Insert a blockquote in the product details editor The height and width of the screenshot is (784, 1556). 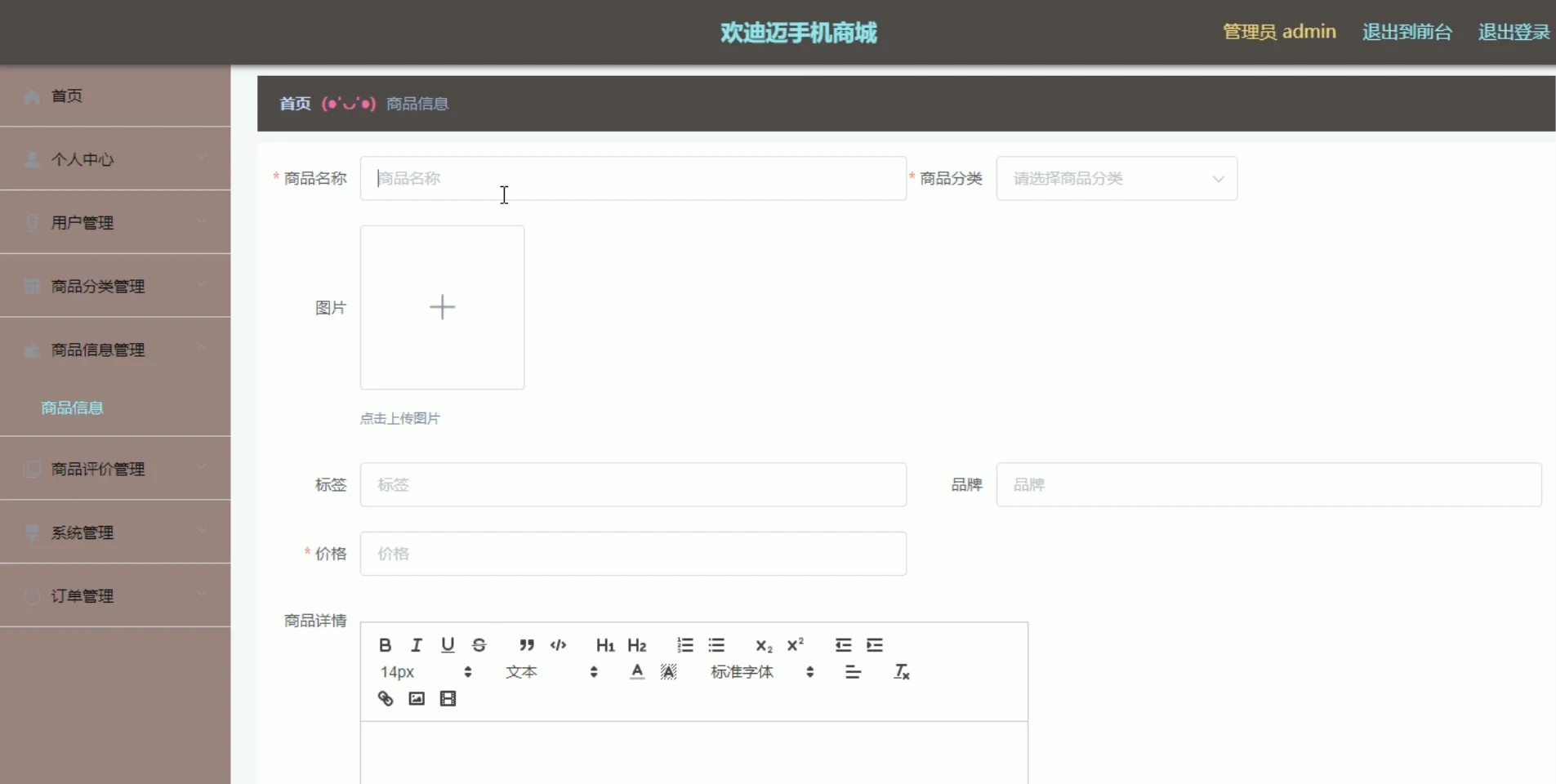(527, 644)
